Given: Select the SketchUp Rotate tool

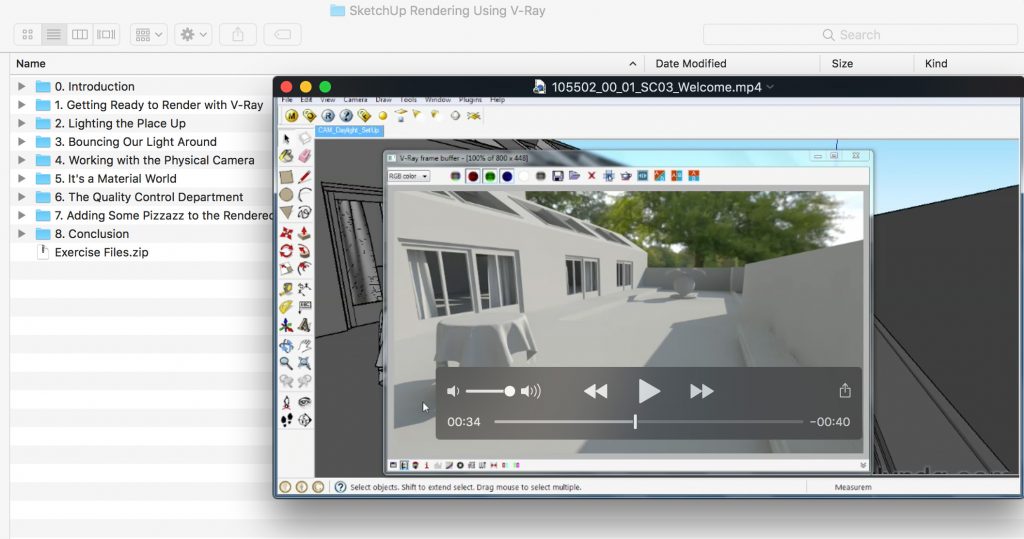Looking at the screenshot, I should (x=286, y=251).
